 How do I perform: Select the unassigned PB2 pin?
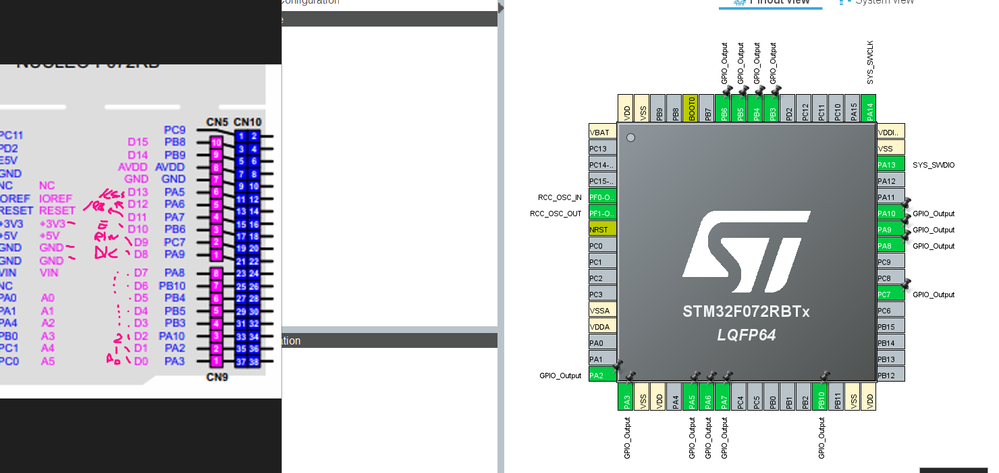805,396
